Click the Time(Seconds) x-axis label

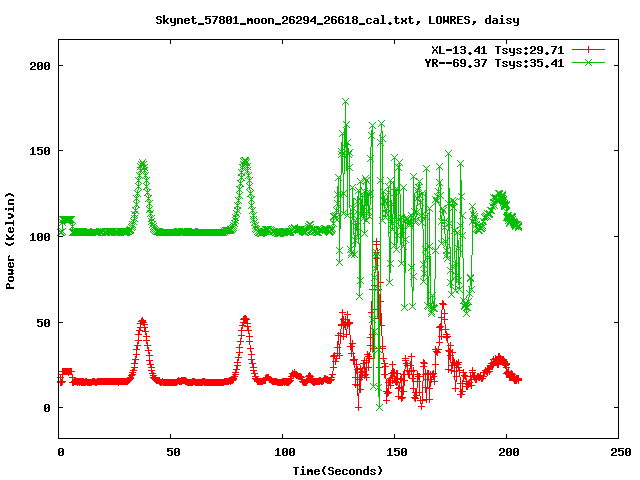click(338, 471)
